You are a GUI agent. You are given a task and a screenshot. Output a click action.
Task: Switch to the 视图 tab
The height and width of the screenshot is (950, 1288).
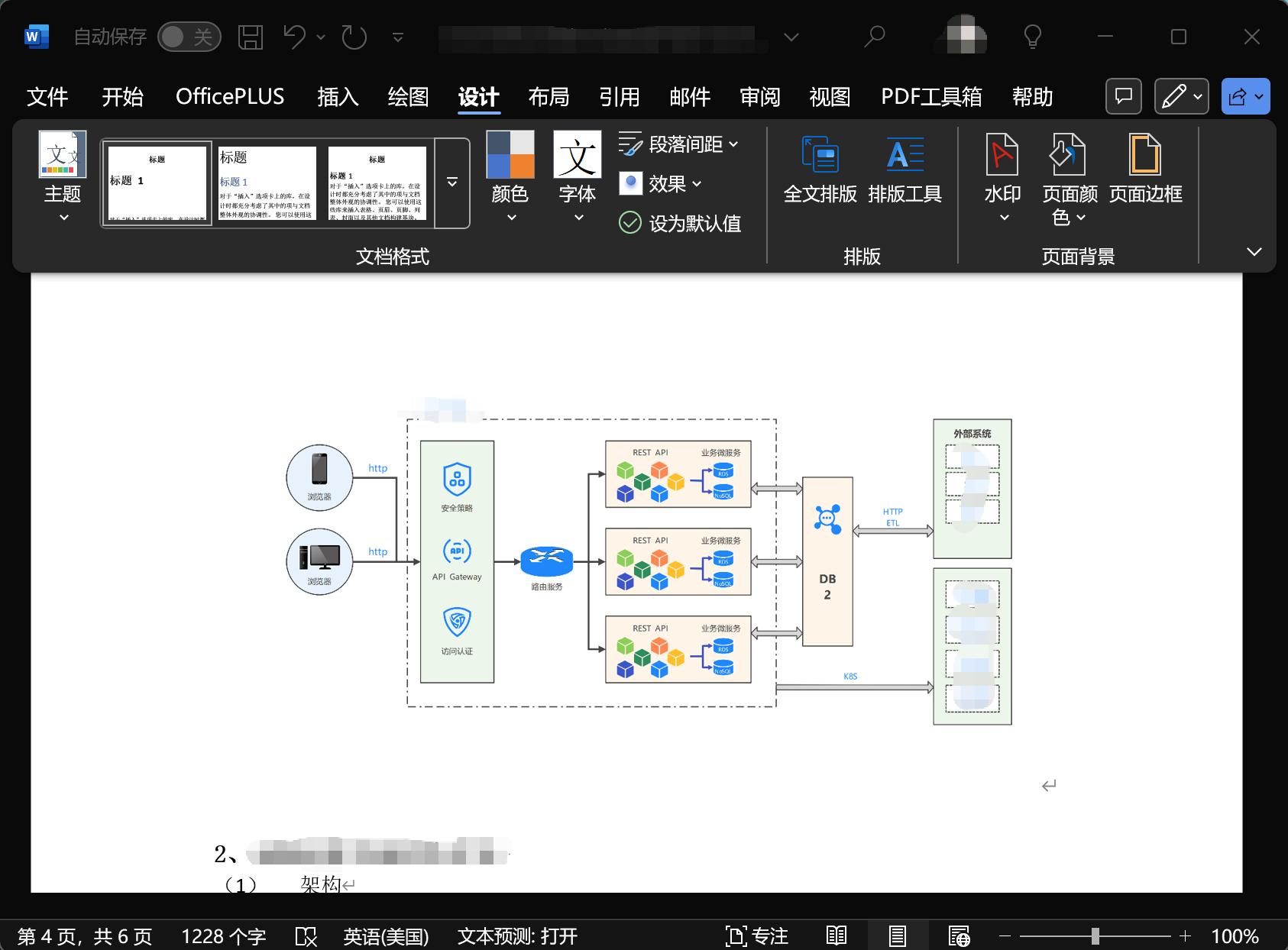coord(830,97)
